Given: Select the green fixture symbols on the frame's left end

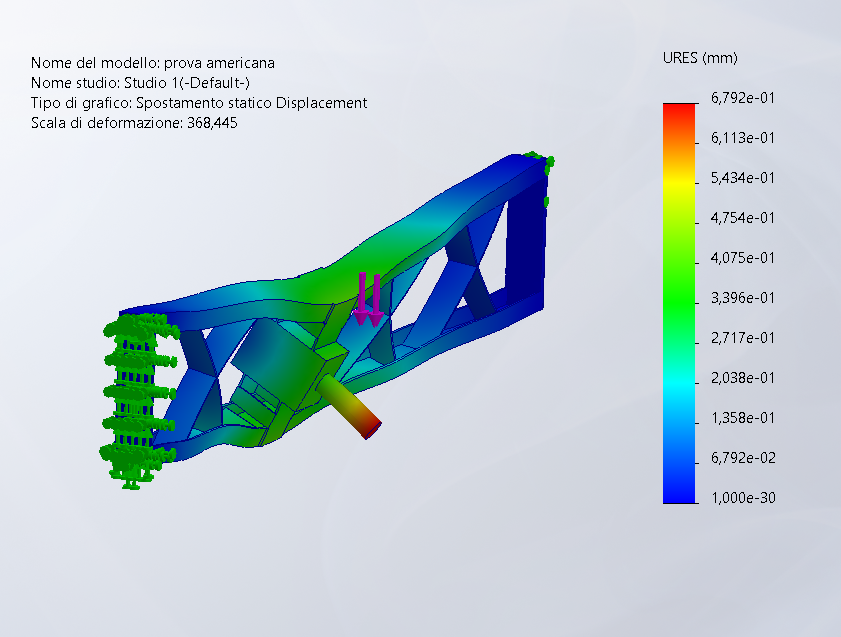Looking at the screenshot, I should pyautogui.click(x=138, y=401).
